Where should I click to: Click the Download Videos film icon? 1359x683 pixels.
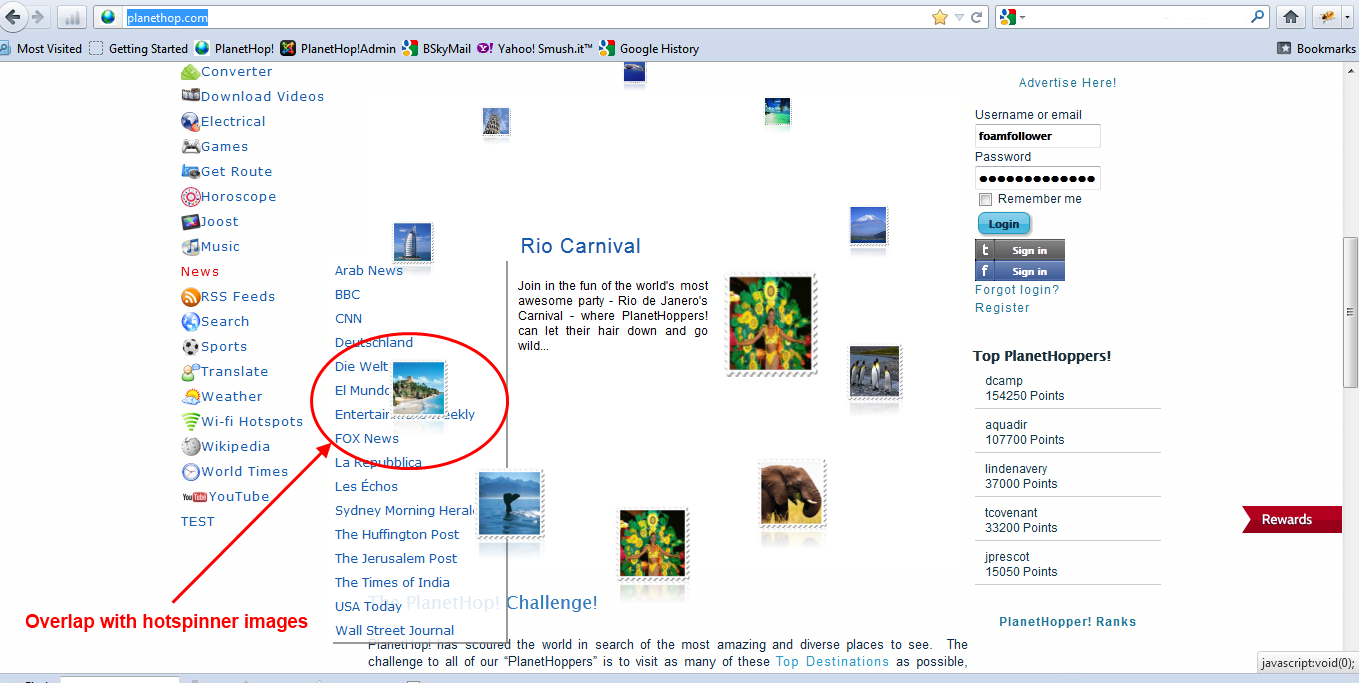[x=190, y=96]
